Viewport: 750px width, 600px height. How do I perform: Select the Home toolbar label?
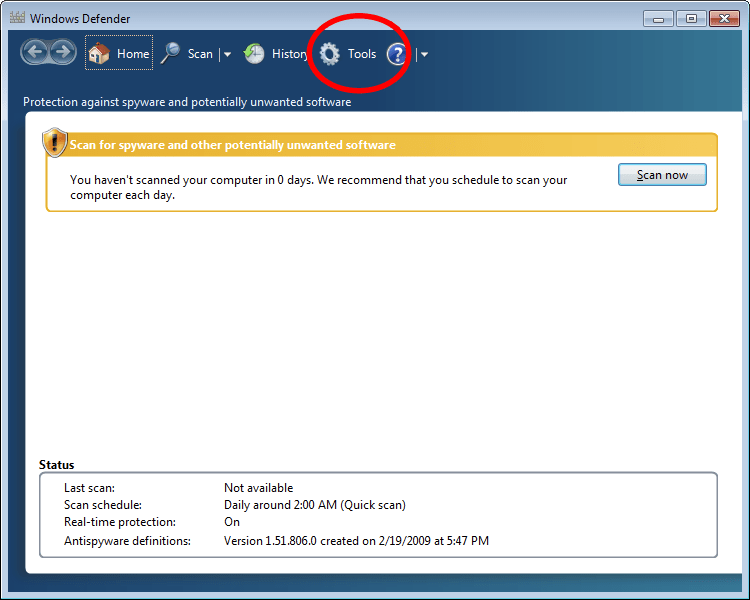133,54
